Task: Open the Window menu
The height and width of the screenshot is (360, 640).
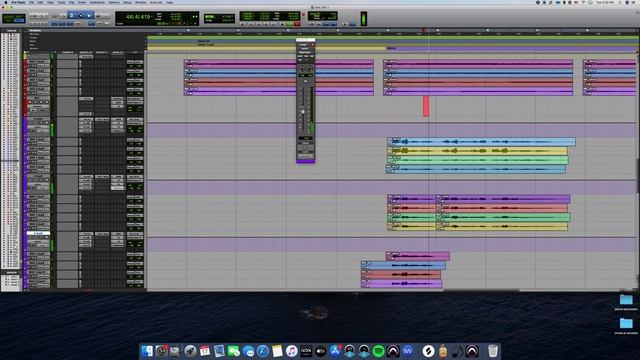Action: tap(140, 2)
